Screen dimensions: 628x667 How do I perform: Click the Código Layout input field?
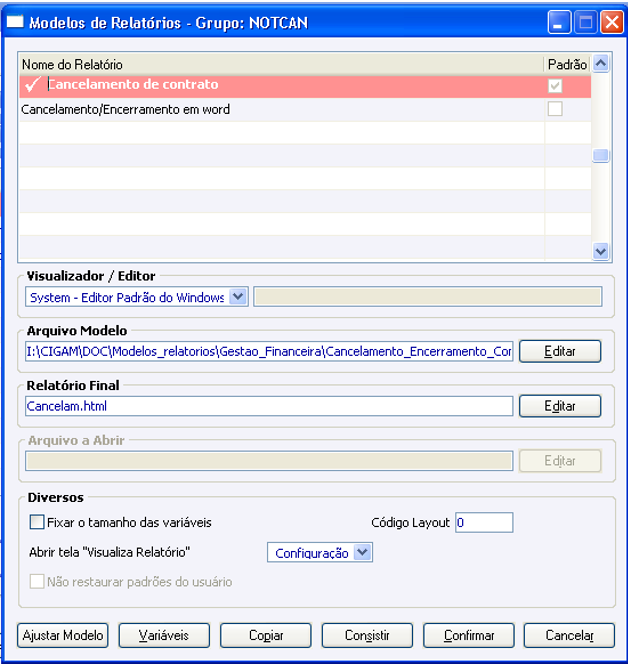pyautogui.click(x=484, y=522)
